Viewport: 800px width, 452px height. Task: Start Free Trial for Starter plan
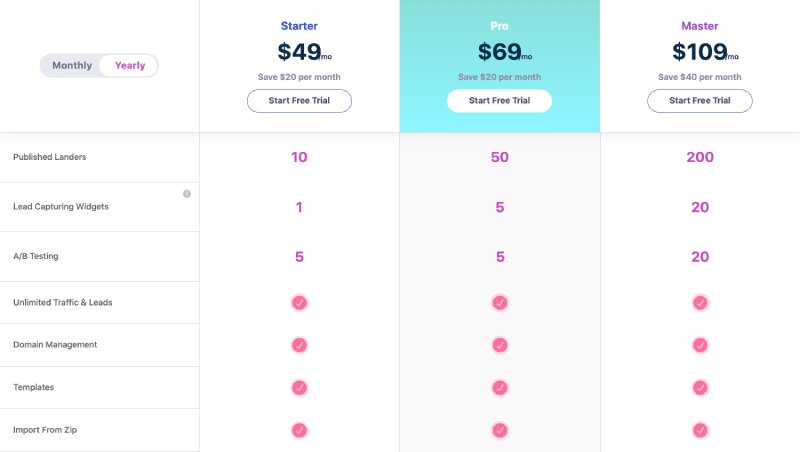coord(299,101)
